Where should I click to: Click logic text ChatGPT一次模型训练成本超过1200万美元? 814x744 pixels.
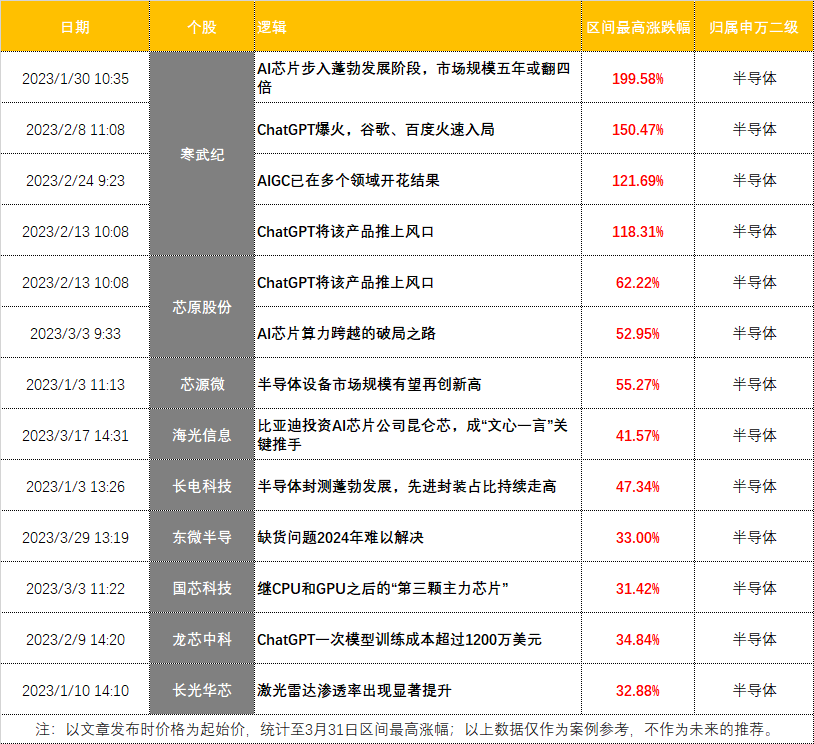point(399,639)
